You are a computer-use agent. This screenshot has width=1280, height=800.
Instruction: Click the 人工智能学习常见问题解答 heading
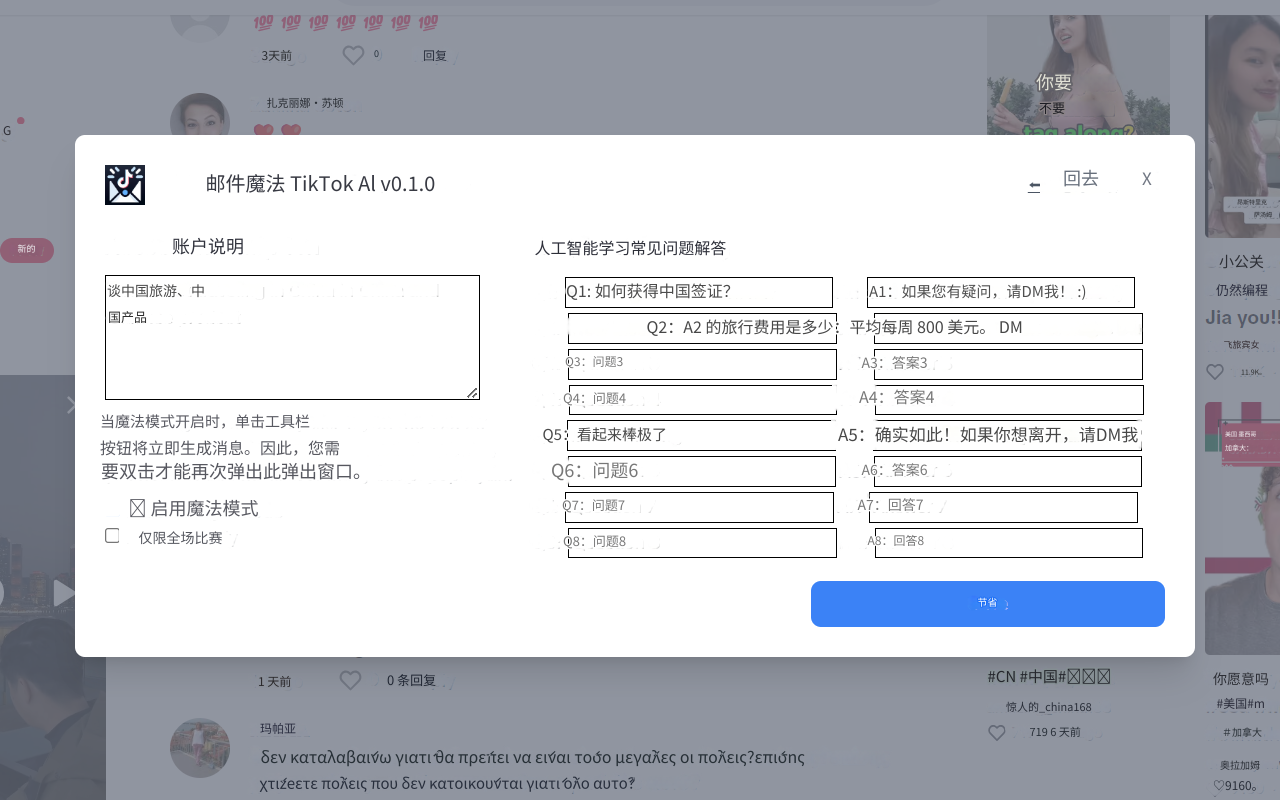tap(630, 248)
